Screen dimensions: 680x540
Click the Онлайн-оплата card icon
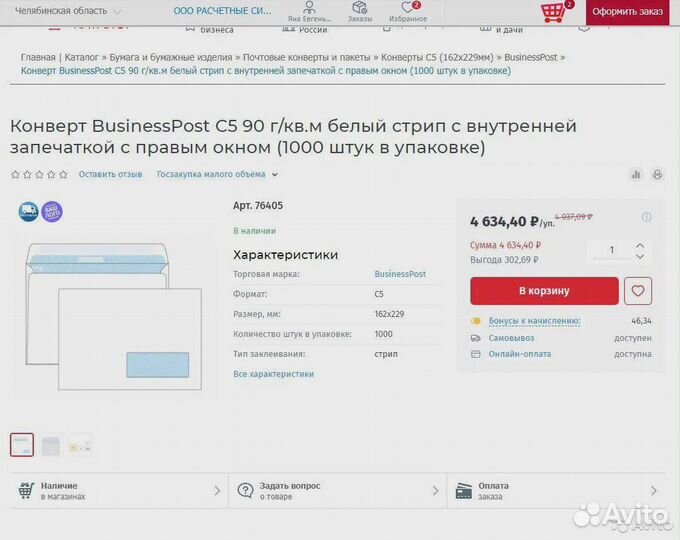click(x=475, y=354)
